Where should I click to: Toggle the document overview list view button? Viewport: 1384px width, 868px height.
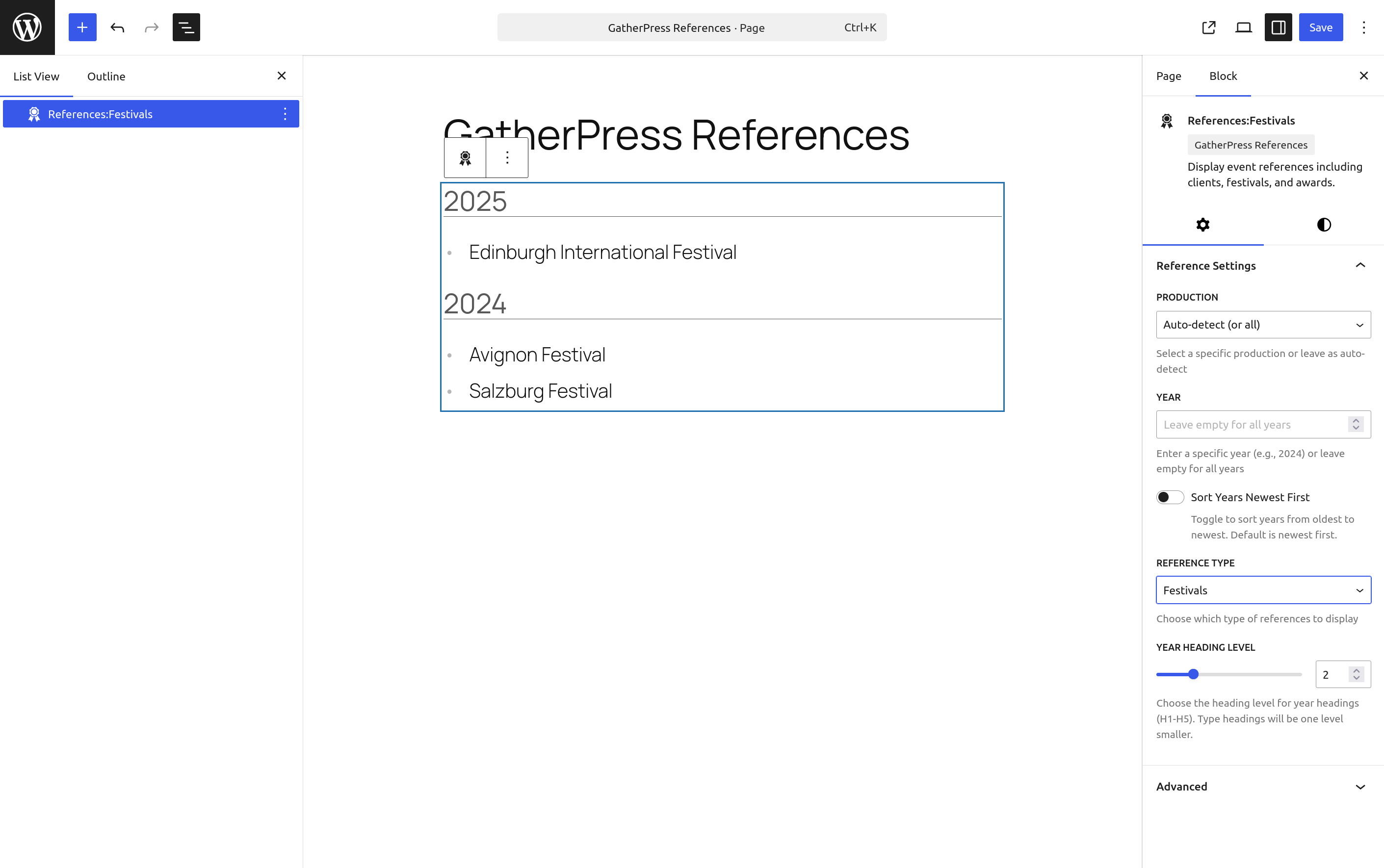coord(186,27)
